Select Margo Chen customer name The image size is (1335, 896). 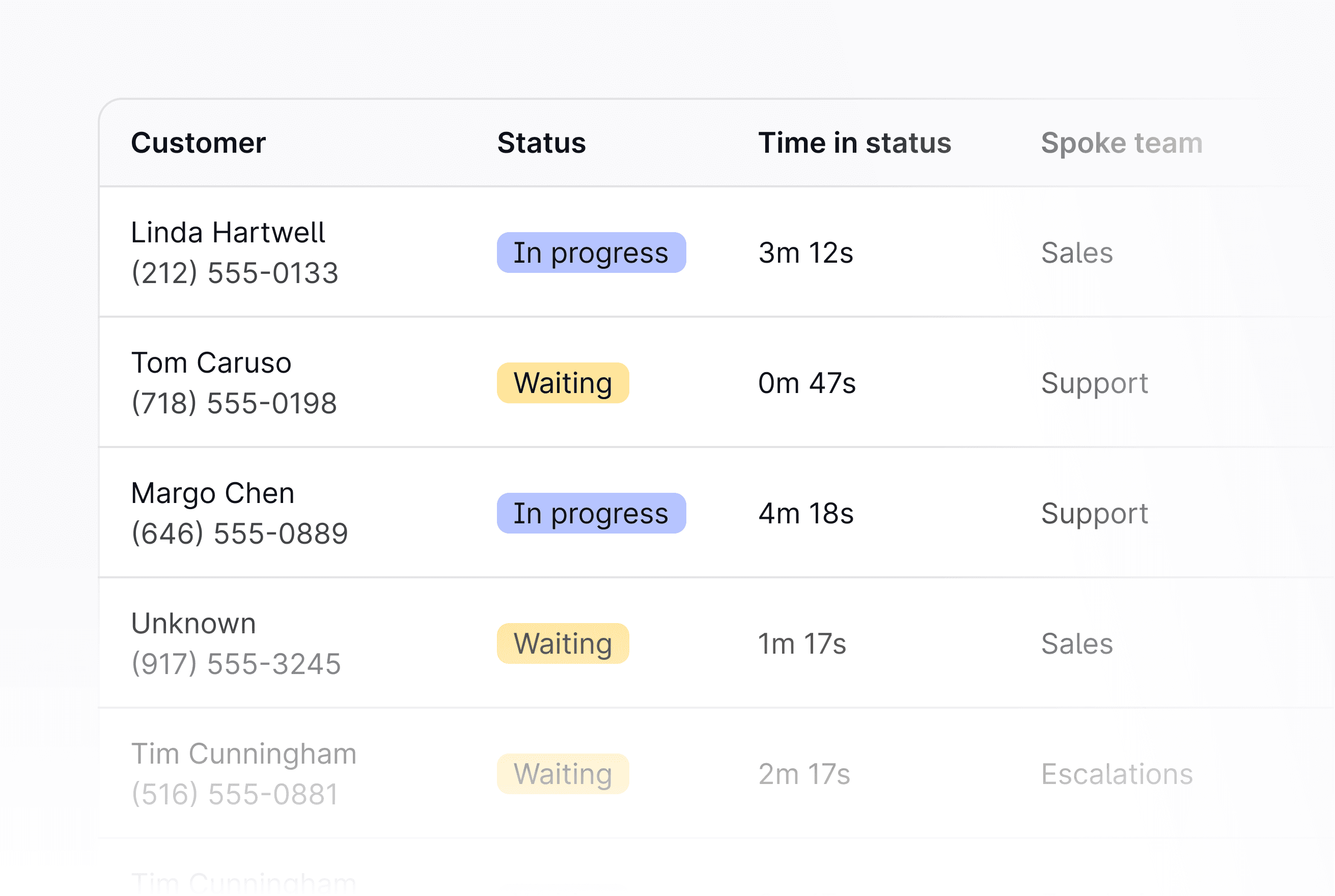(x=212, y=493)
